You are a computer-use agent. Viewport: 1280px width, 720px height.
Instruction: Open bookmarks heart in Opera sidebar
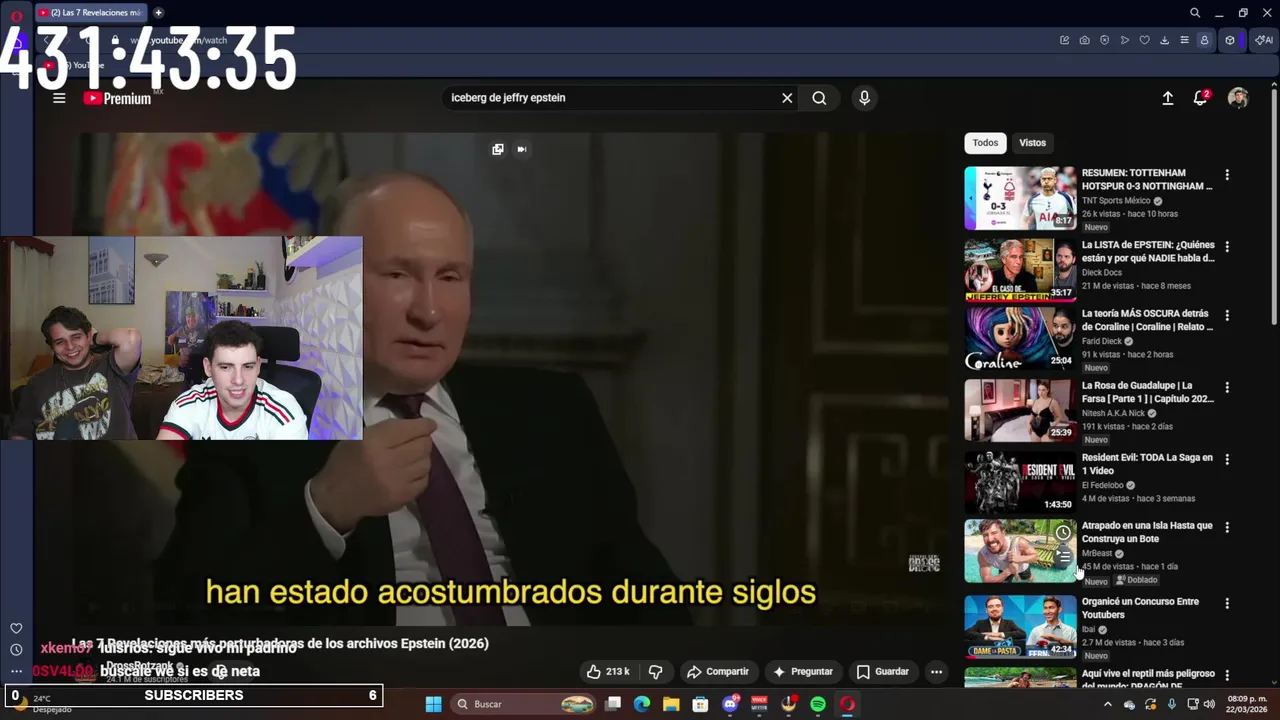(16, 628)
